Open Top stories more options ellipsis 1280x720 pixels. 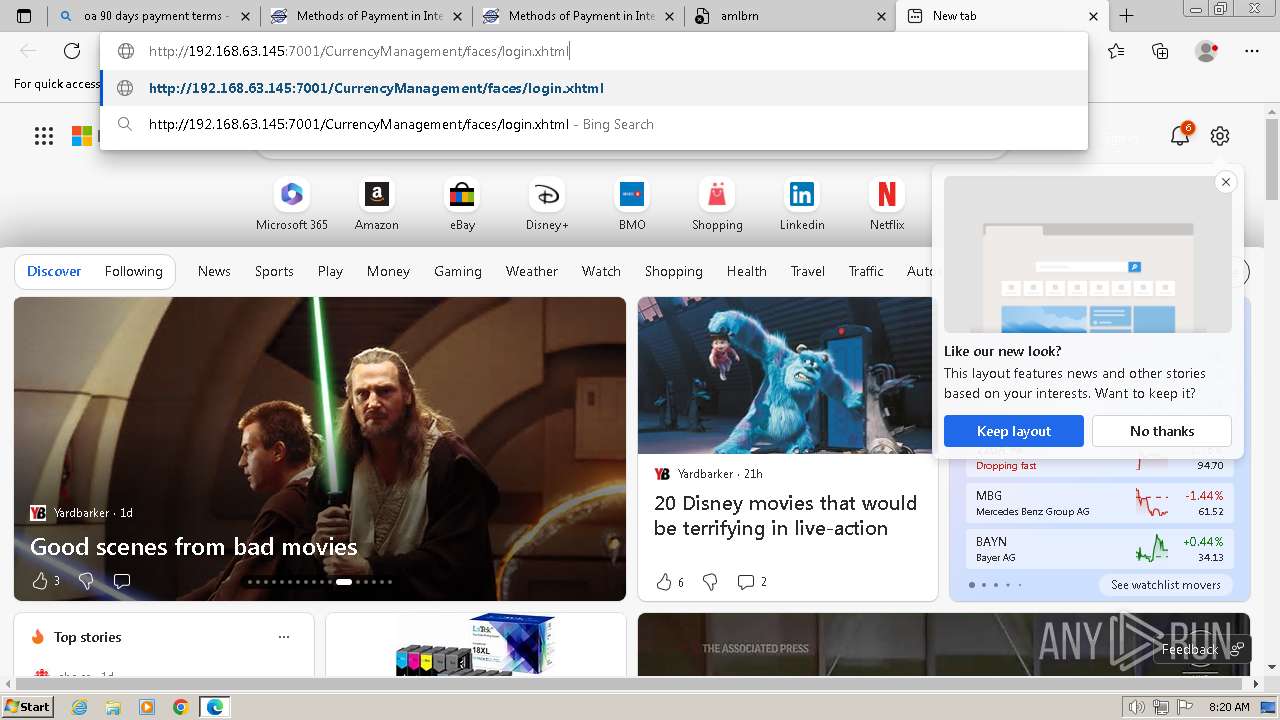click(284, 637)
